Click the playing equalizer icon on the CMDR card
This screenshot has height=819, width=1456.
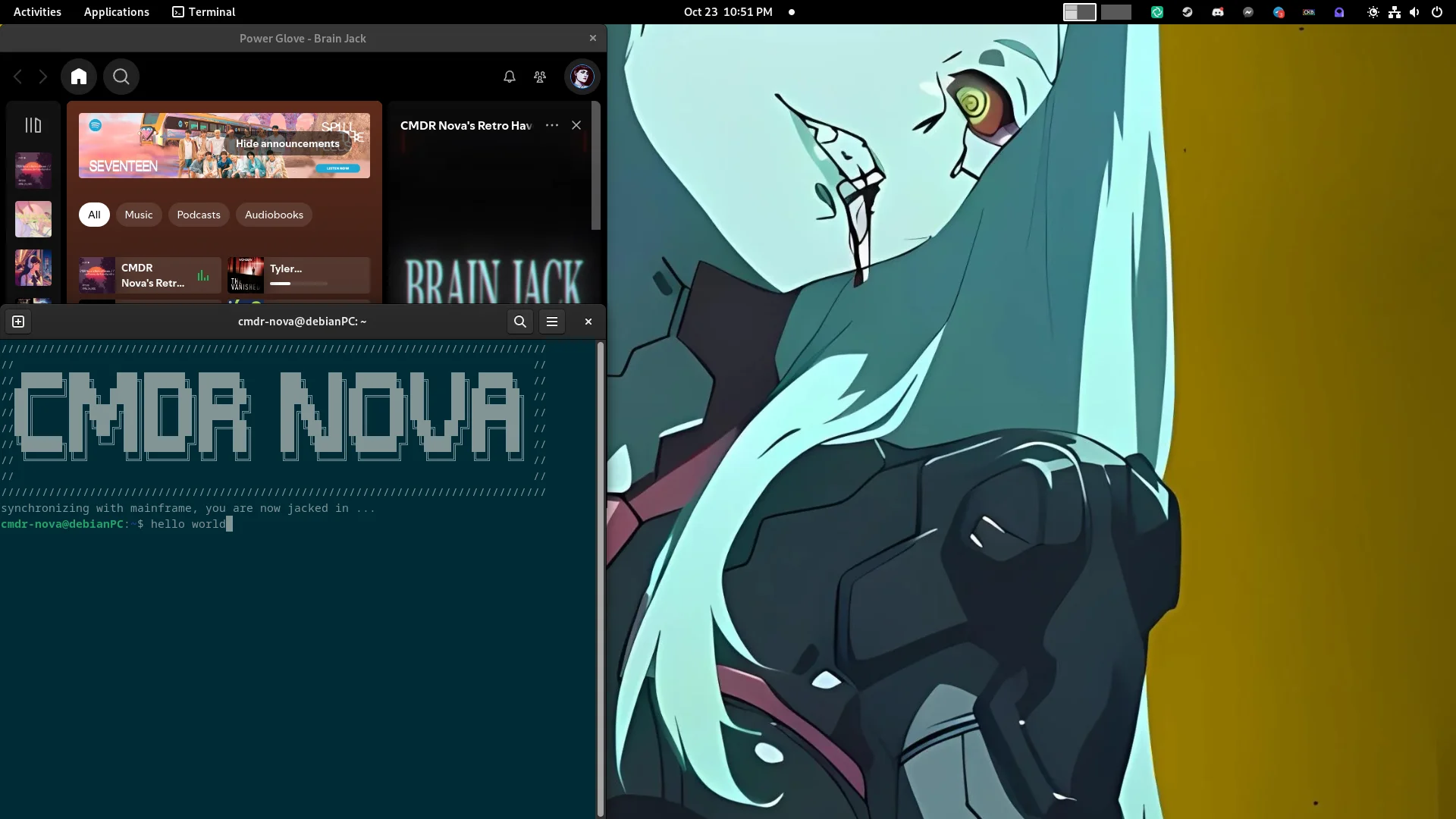[x=203, y=275]
